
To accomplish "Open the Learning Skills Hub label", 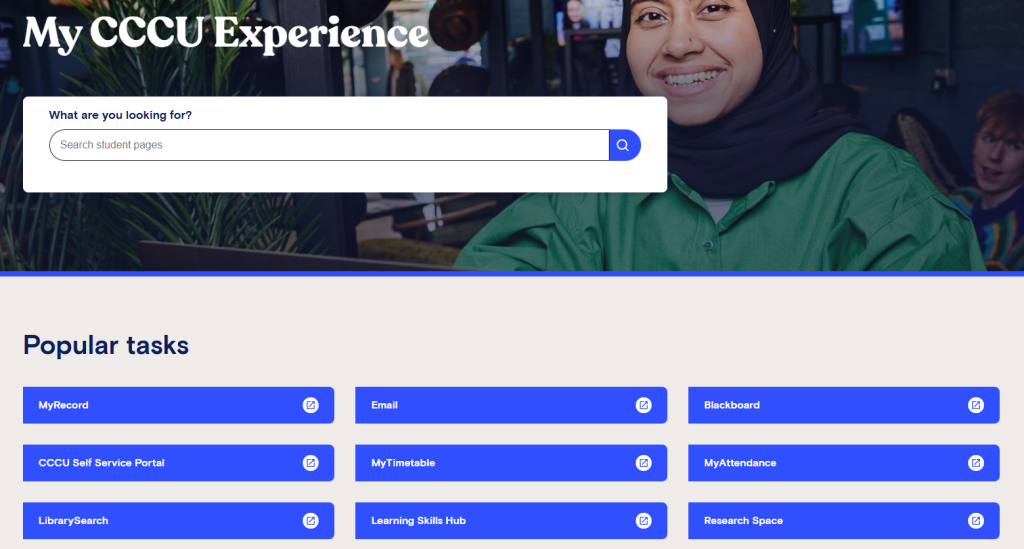I will coord(418,521).
